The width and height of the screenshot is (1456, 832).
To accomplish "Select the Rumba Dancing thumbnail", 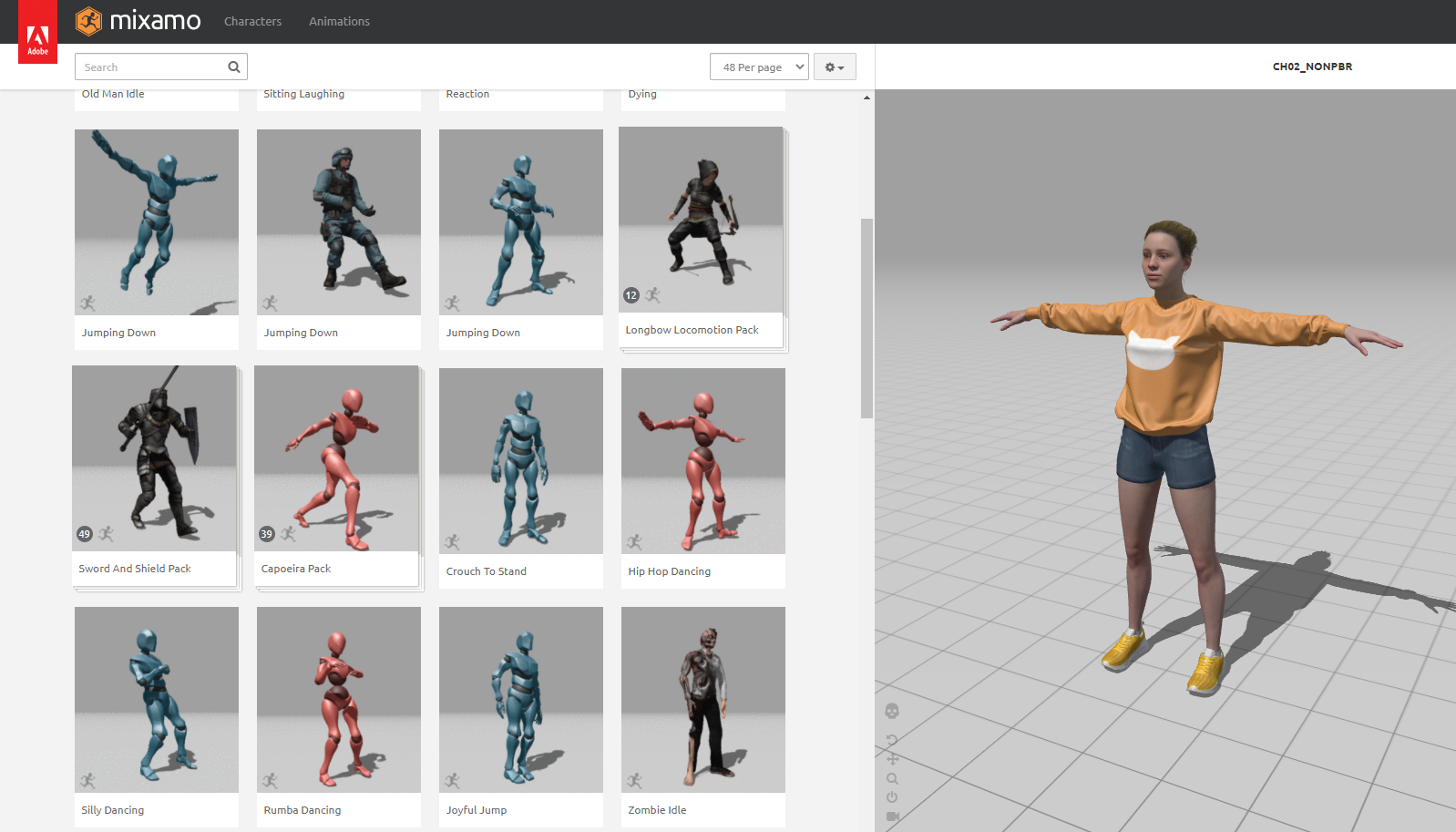I will (339, 700).
